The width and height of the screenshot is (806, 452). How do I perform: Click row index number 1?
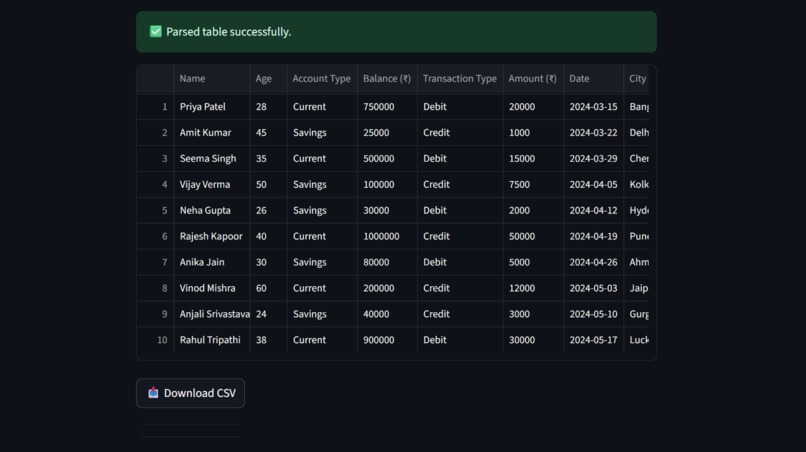point(155,106)
